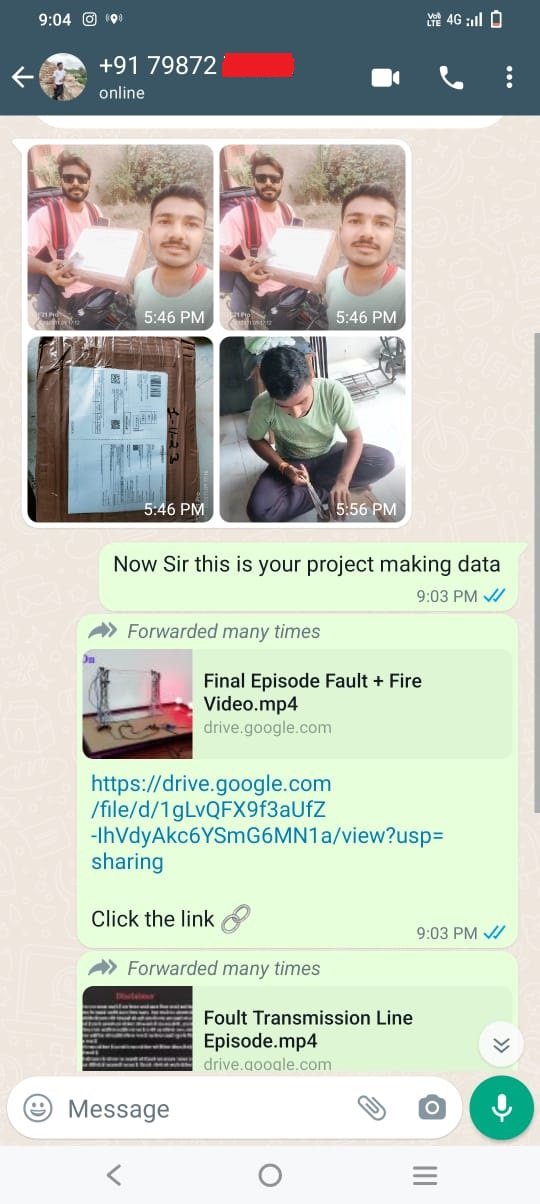540x1204 pixels.
Task: Open the contact's profile picture
Action: [62, 77]
